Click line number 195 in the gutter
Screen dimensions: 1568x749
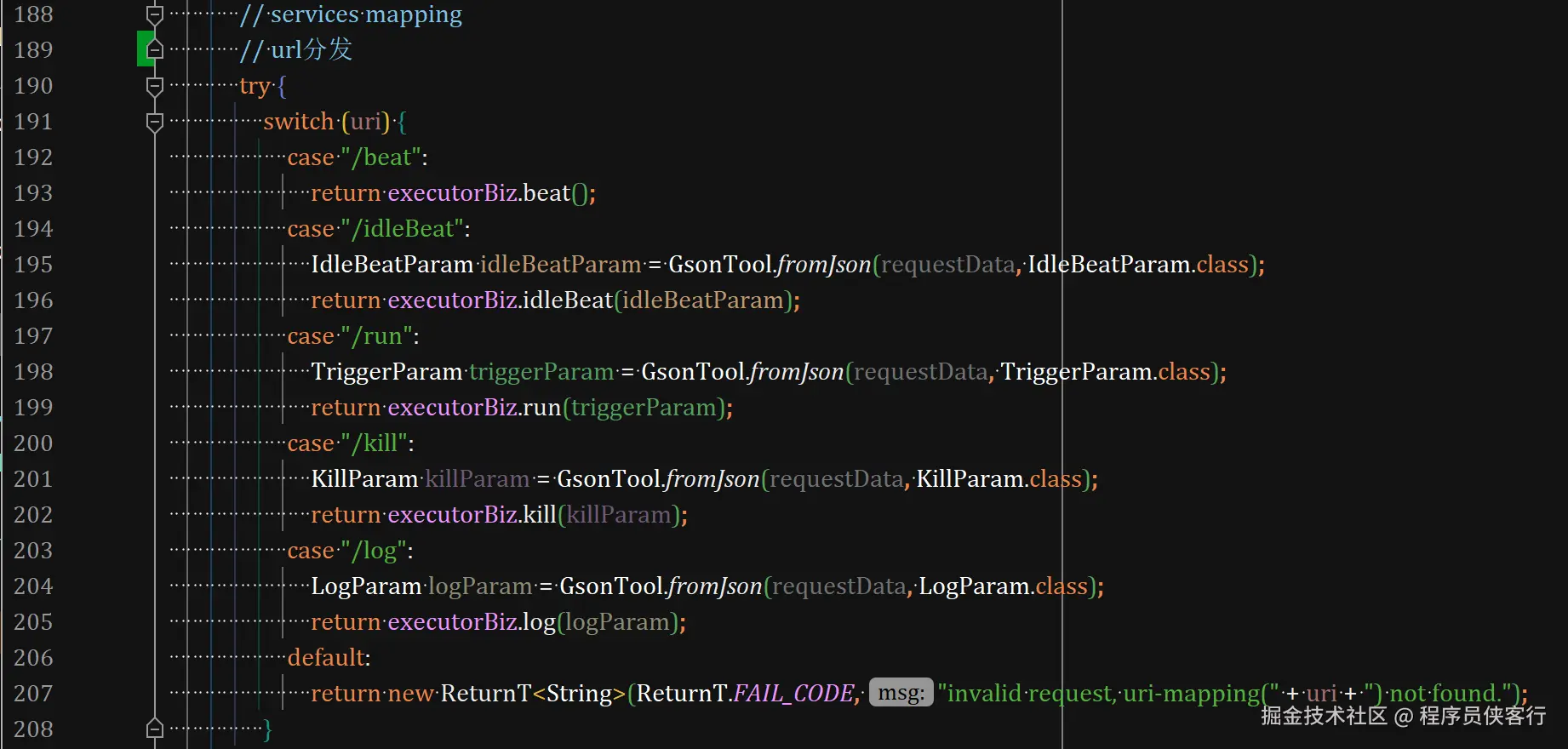point(33,265)
